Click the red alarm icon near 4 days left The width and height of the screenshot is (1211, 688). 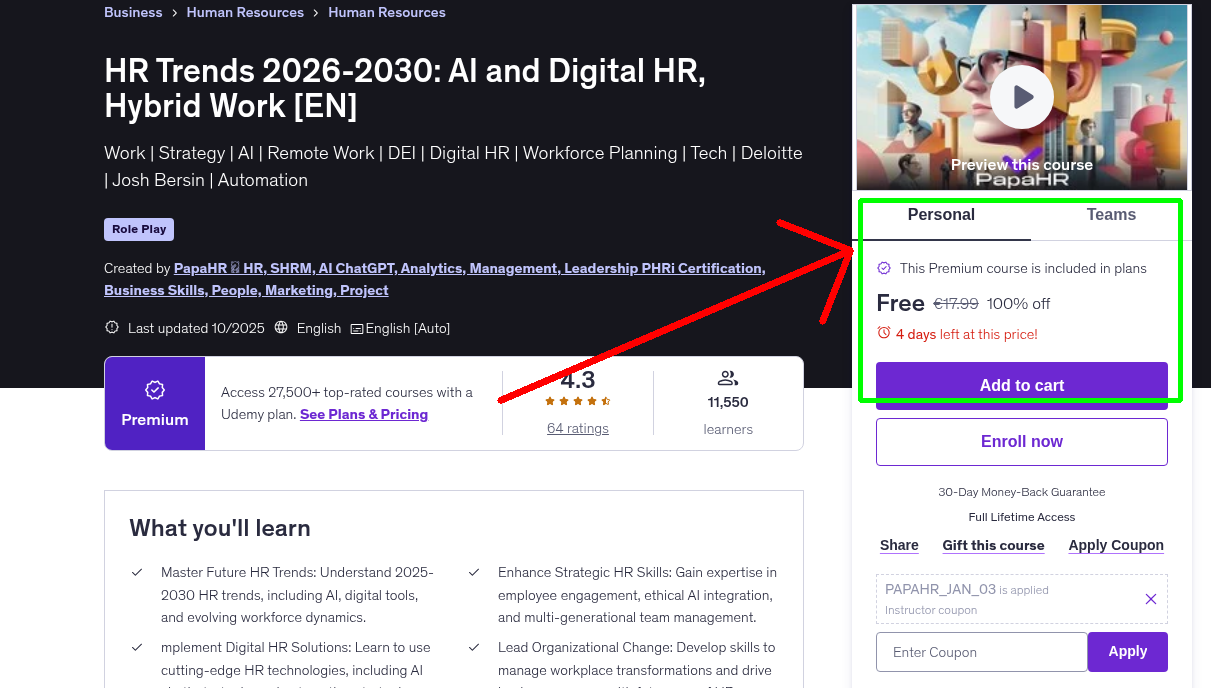(x=885, y=335)
